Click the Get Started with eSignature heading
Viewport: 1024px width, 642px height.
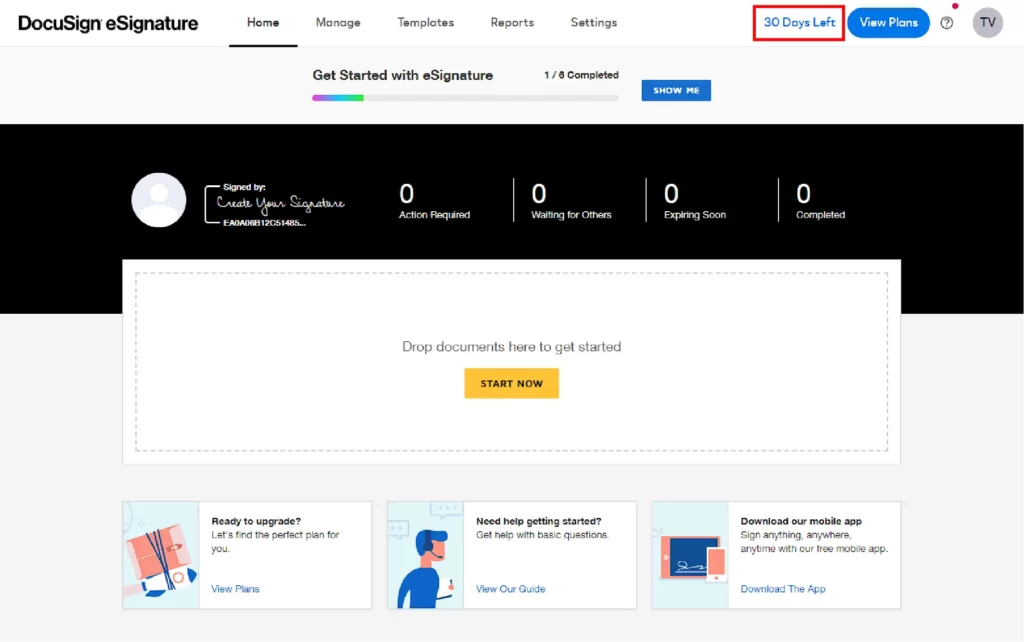[402, 75]
